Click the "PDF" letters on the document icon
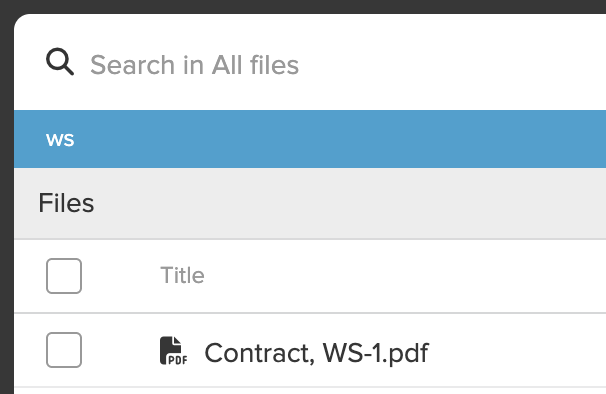 [x=178, y=360]
